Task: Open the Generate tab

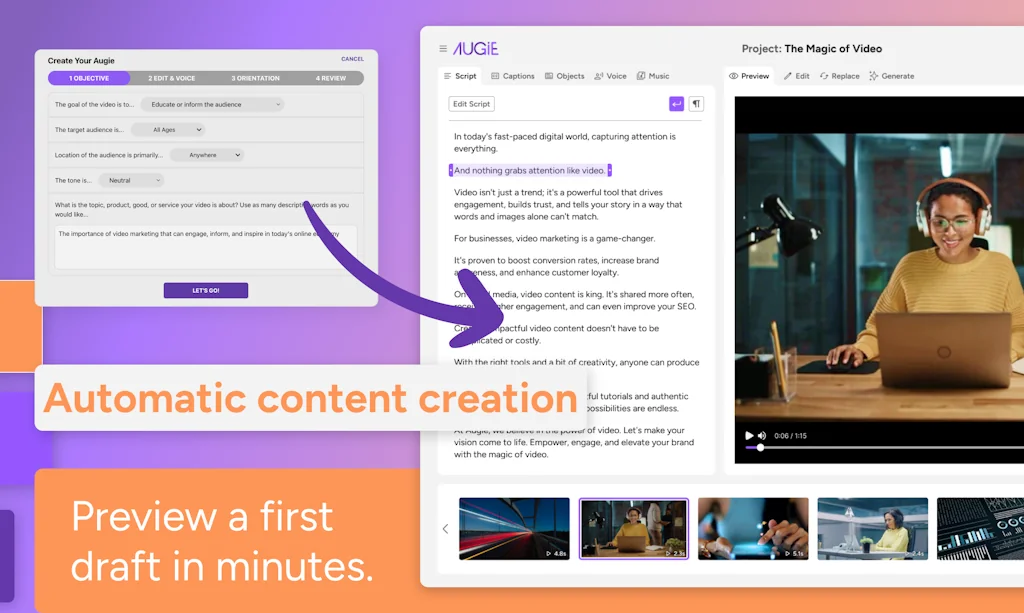Action: pos(892,76)
